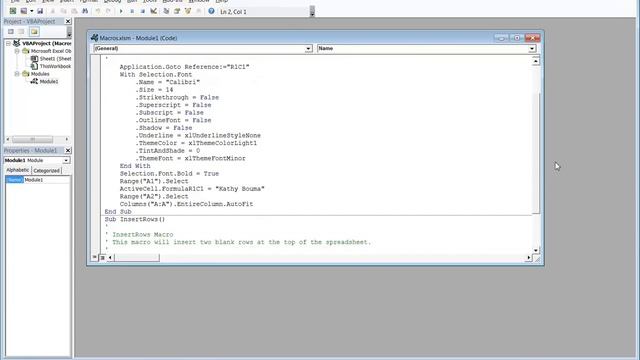640x360 pixels.
Task: Switch to Full Module View button
Action: click(102, 258)
